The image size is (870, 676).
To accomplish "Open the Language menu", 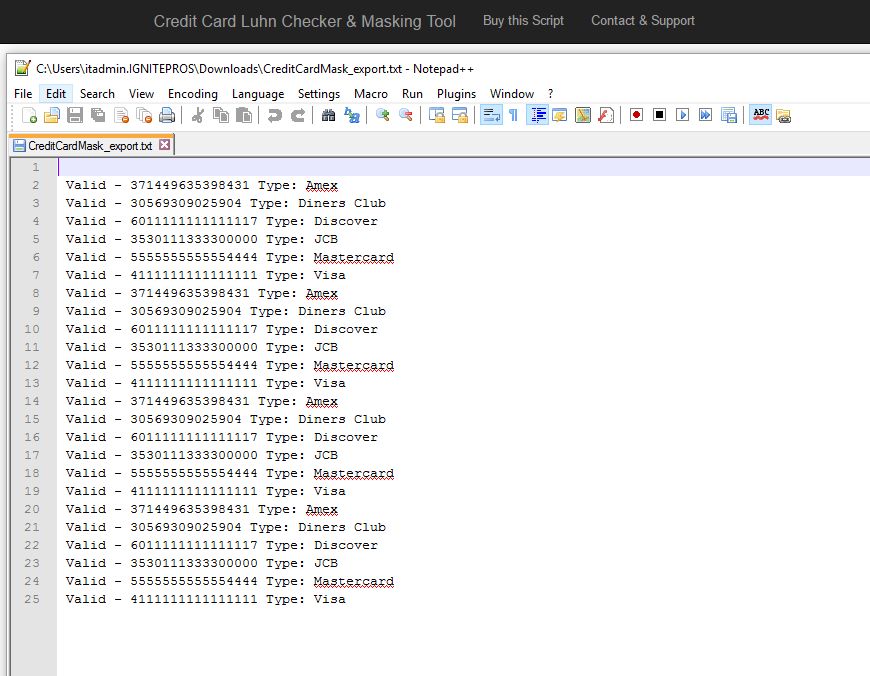I will click(257, 94).
